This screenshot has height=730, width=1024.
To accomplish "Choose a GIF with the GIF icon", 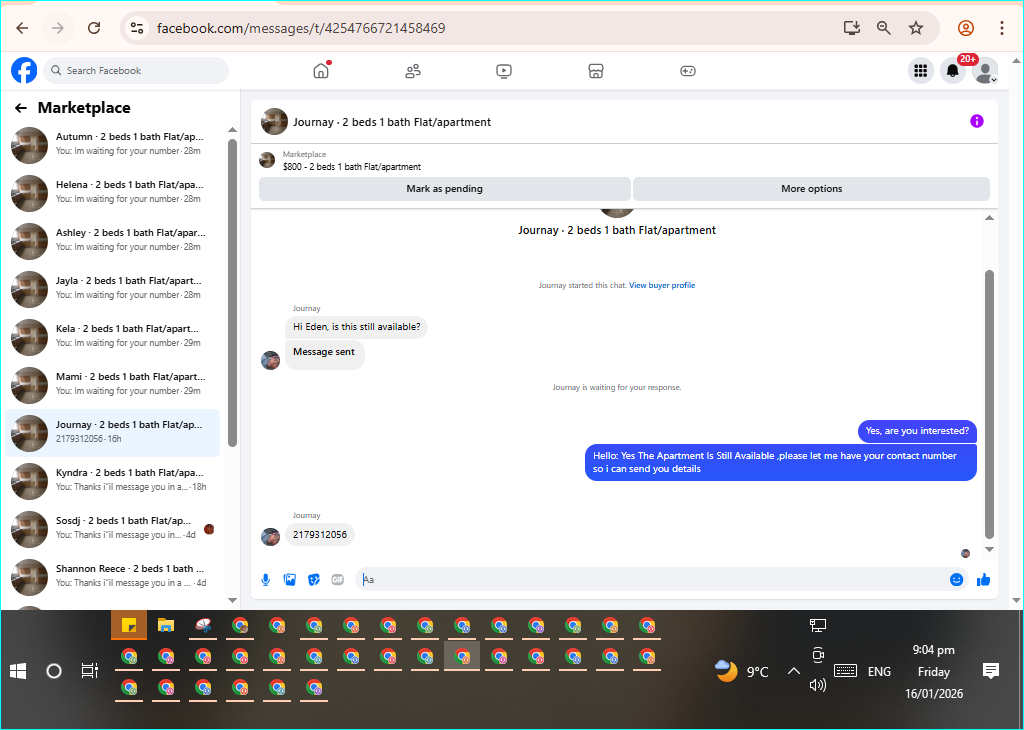I will pyautogui.click(x=338, y=579).
